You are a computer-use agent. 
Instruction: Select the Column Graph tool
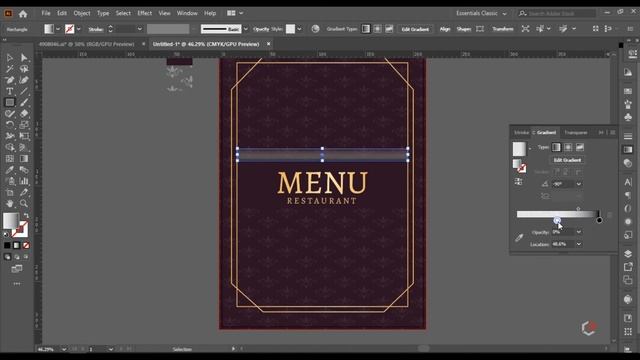pyautogui.click(x=24, y=181)
